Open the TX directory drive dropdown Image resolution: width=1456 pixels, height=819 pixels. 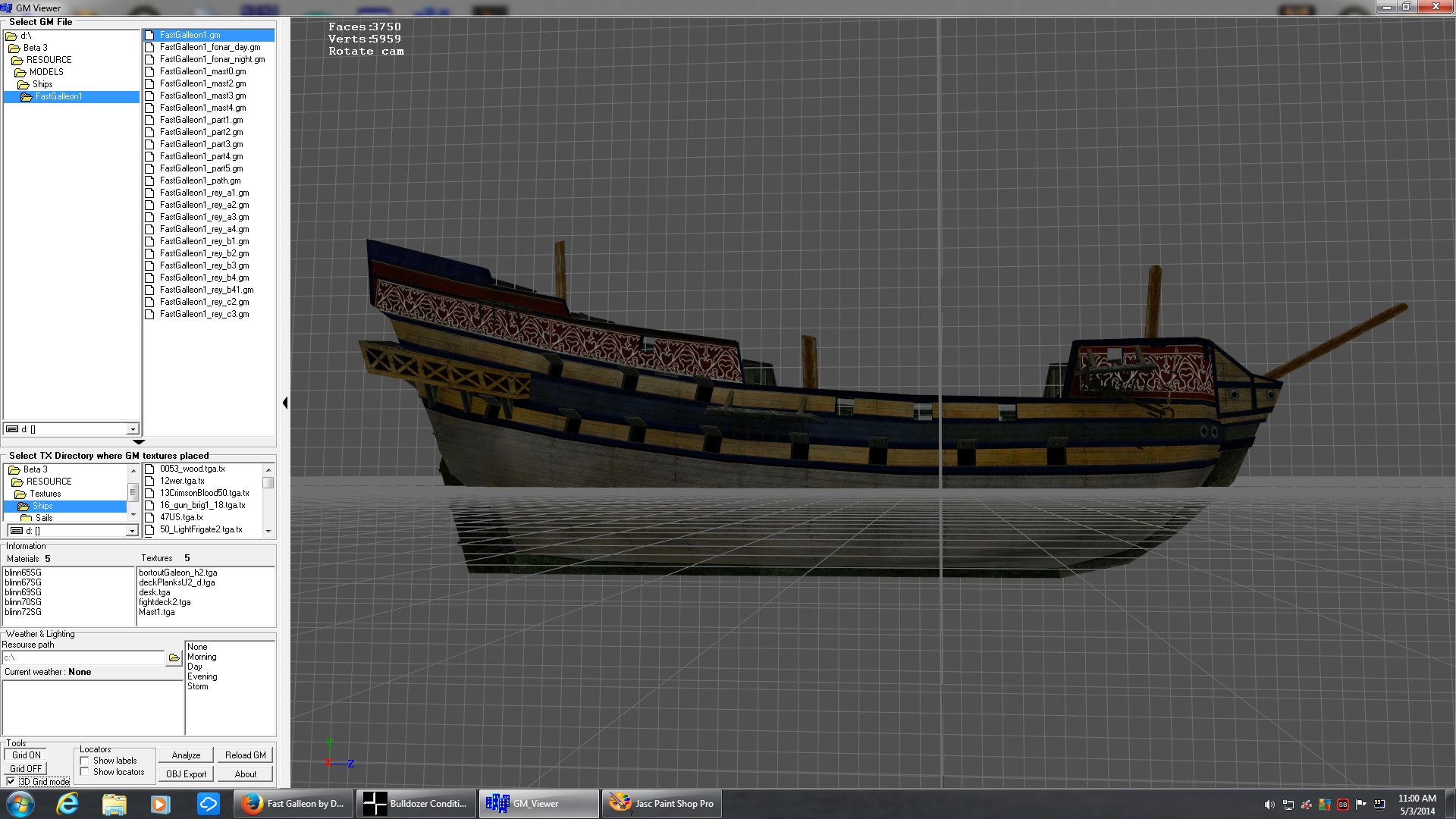[133, 531]
